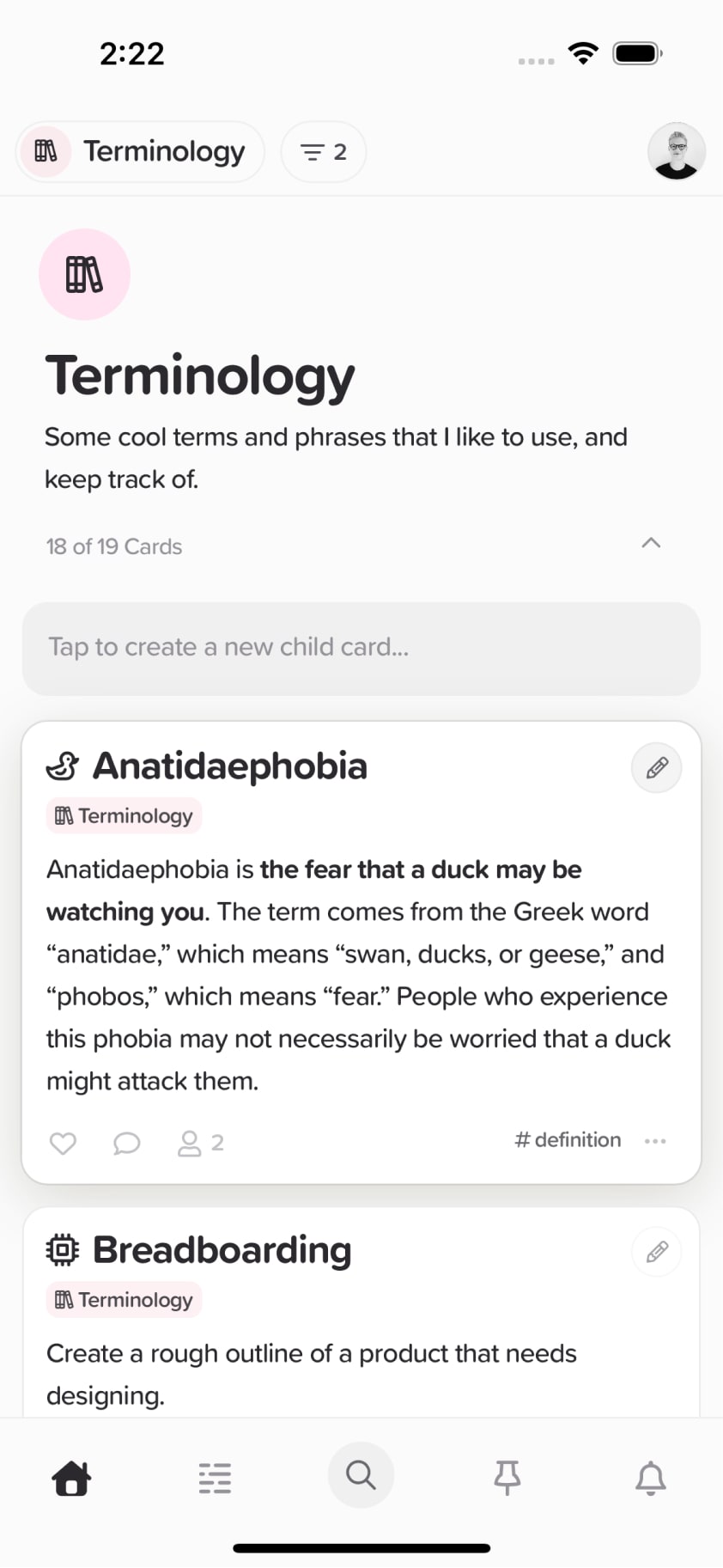Screen dimensions: 723x1568
Task: View members on the Anatidaephobia card
Action: pyautogui.click(x=200, y=1143)
